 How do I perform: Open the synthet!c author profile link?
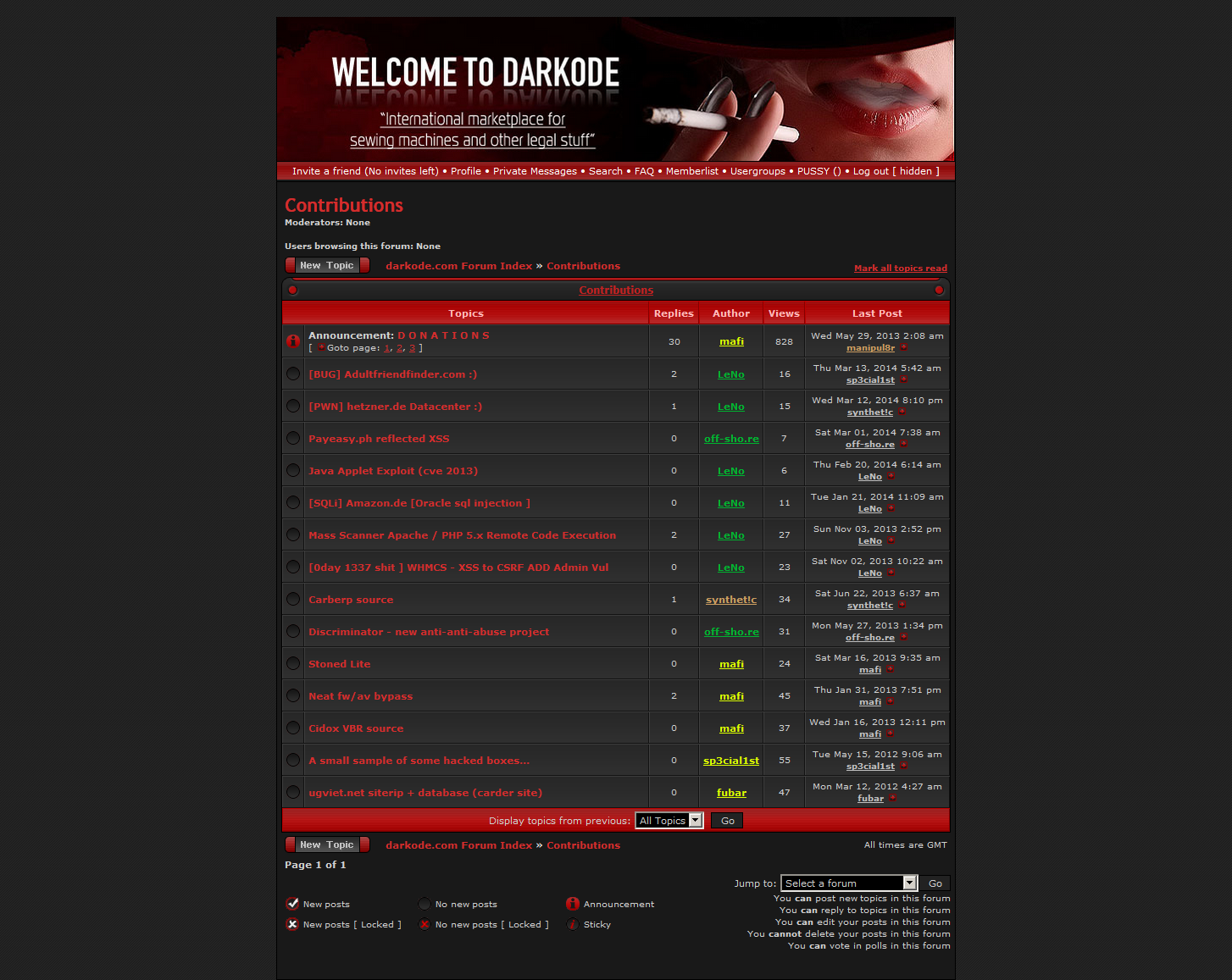coord(730,600)
